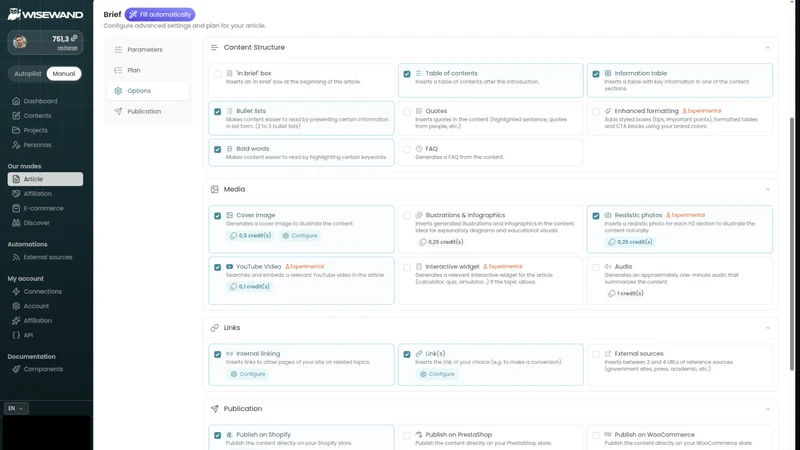The width and height of the screenshot is (800, 450).
Task: Click the Article mode icon
Action: (x=16, y=179)
